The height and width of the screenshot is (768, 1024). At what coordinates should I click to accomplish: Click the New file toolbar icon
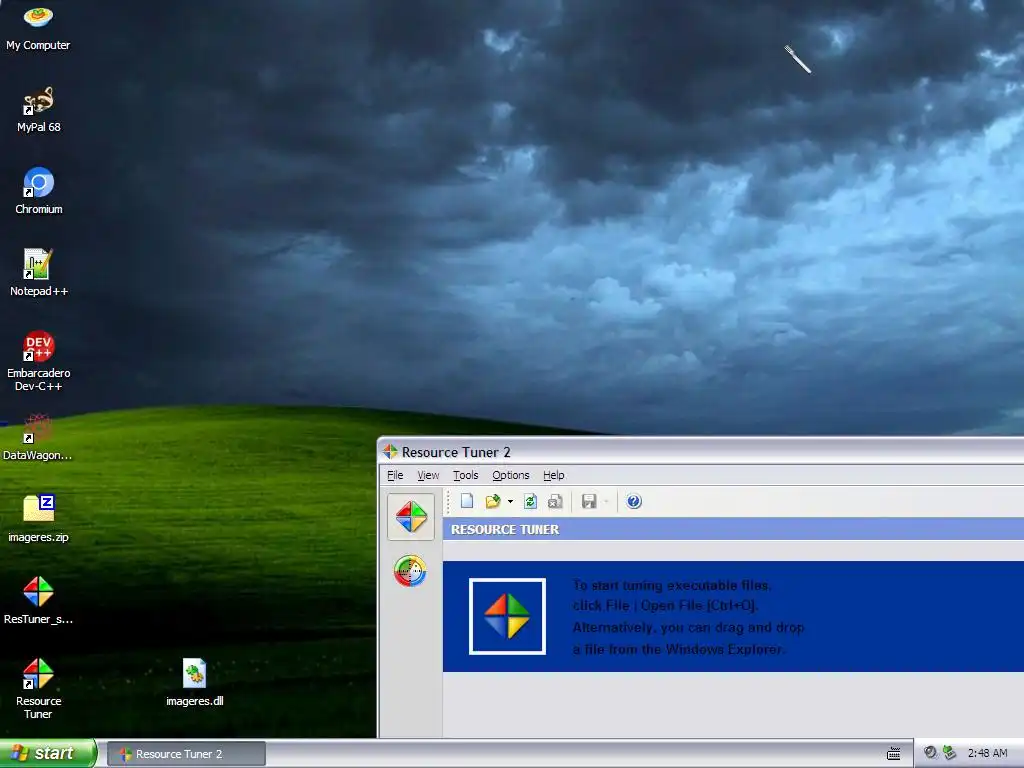[x=467, y=501]
